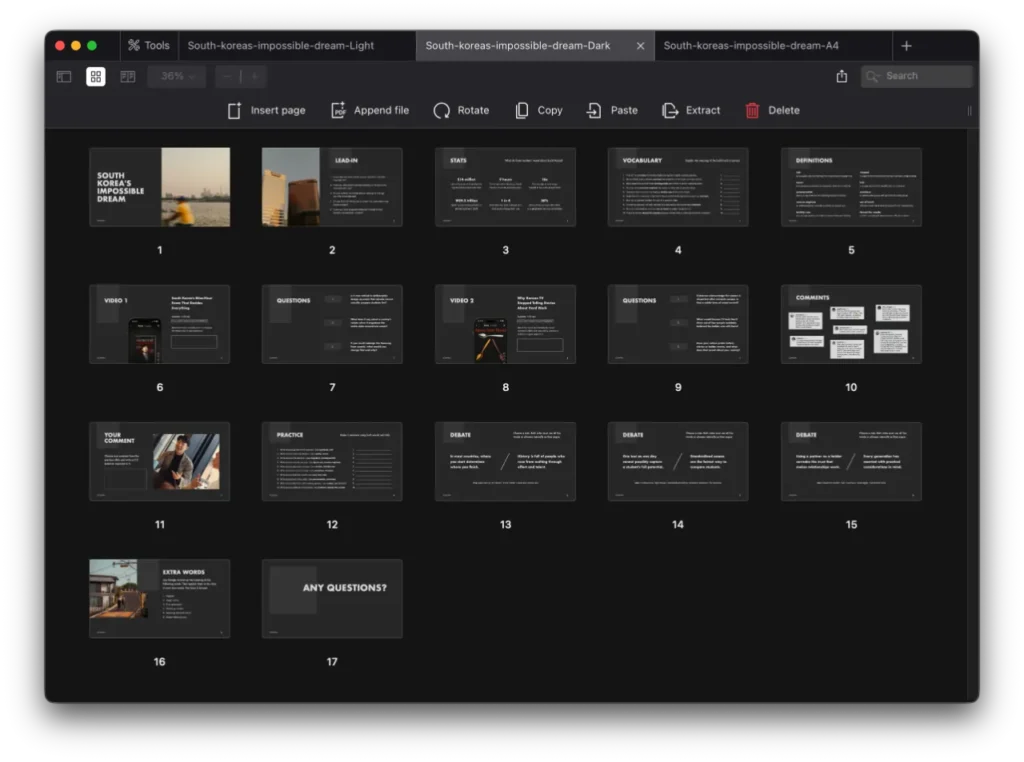Select page 2 Lead-in thumbnail

[x=332, y=187]
